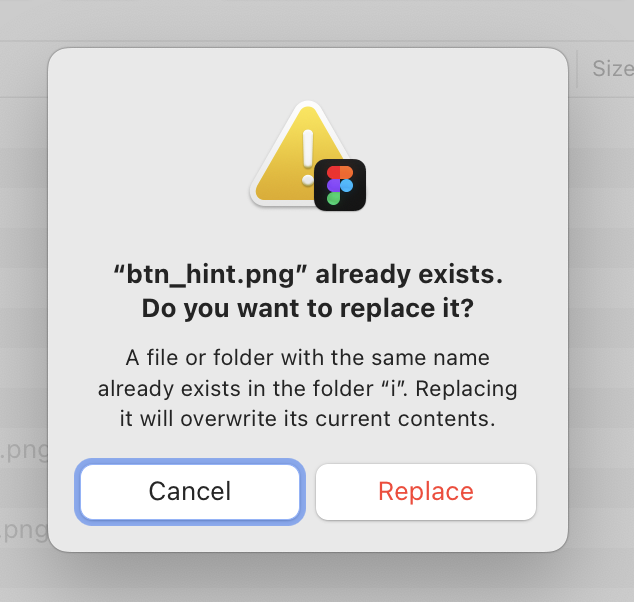Click the Figma app icon badge
The image size is (634, 602).
click(340, 185)
